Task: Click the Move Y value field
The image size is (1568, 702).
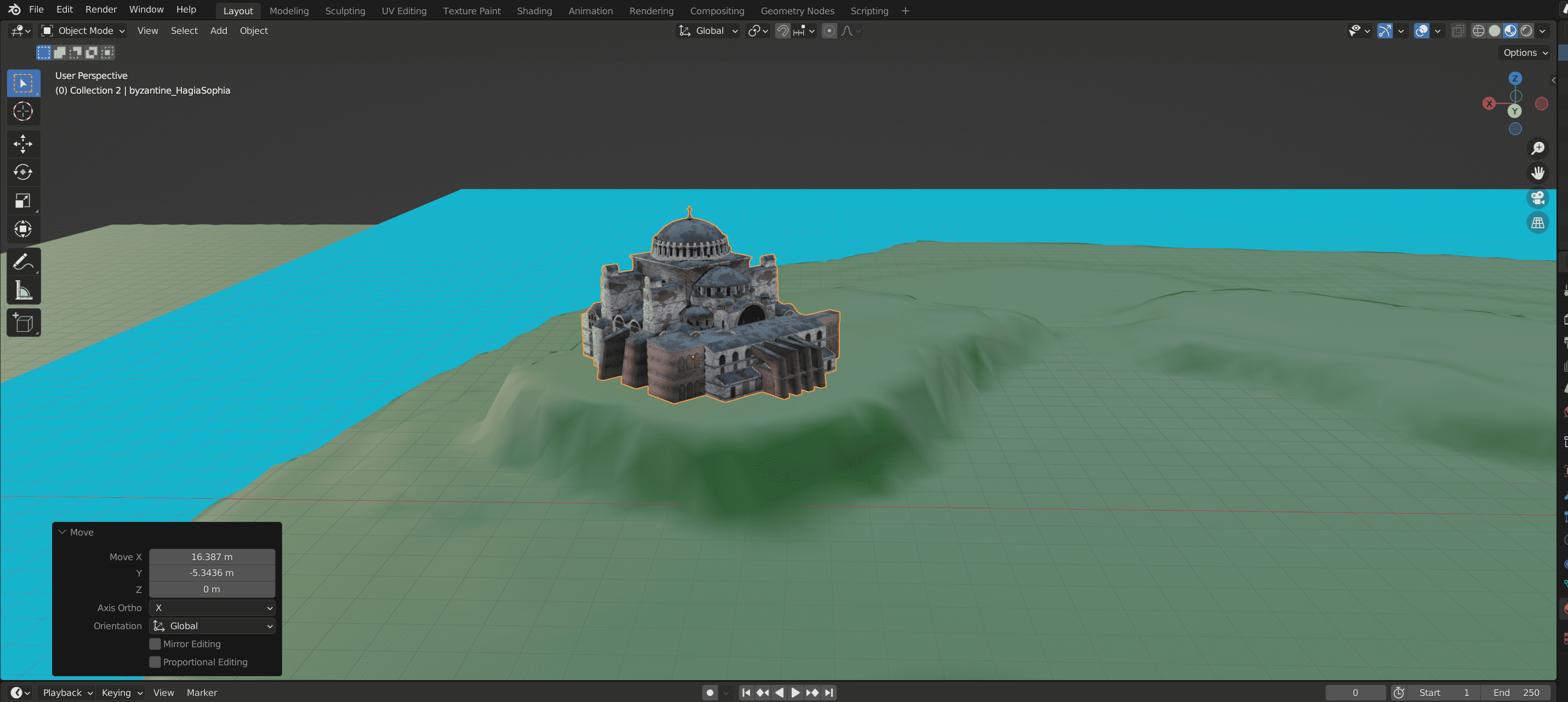Action: pyautogui.click(x=212, y=573)
